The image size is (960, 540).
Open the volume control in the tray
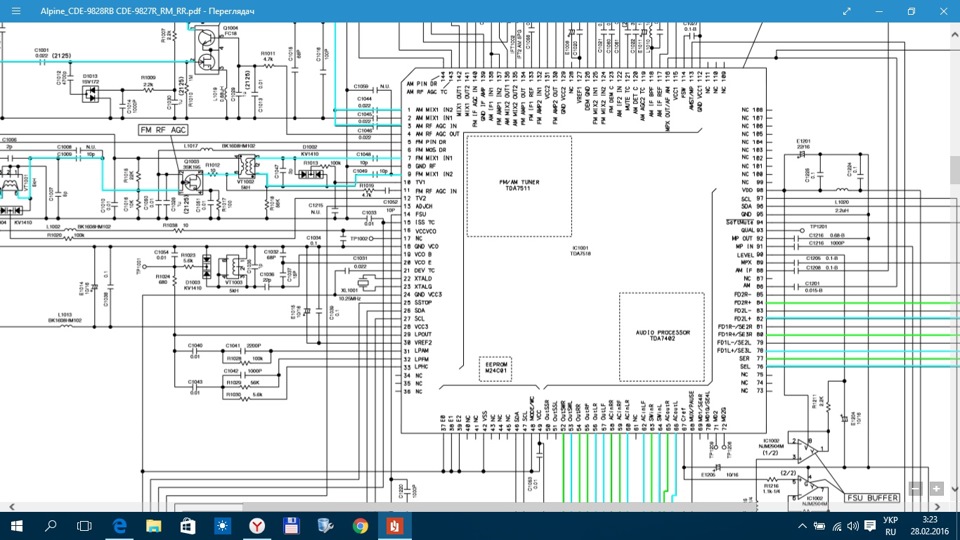tap(852, 526)
